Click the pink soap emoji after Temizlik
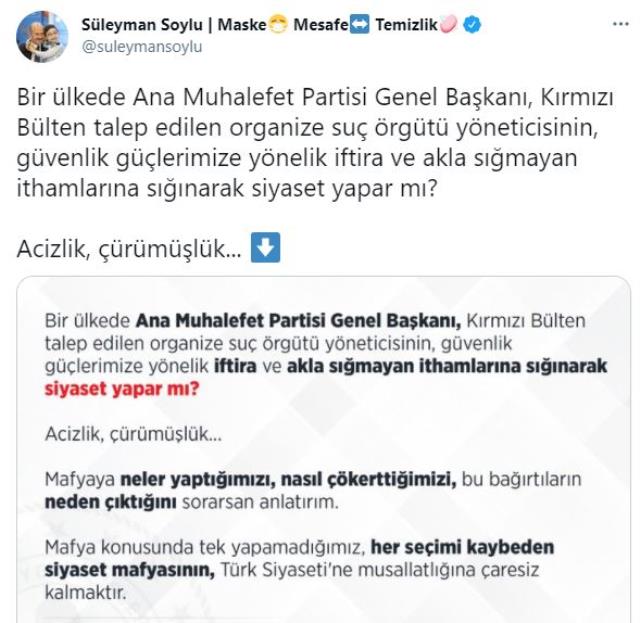Viewport: 640px width, 623px height. (x=450, y=26)
